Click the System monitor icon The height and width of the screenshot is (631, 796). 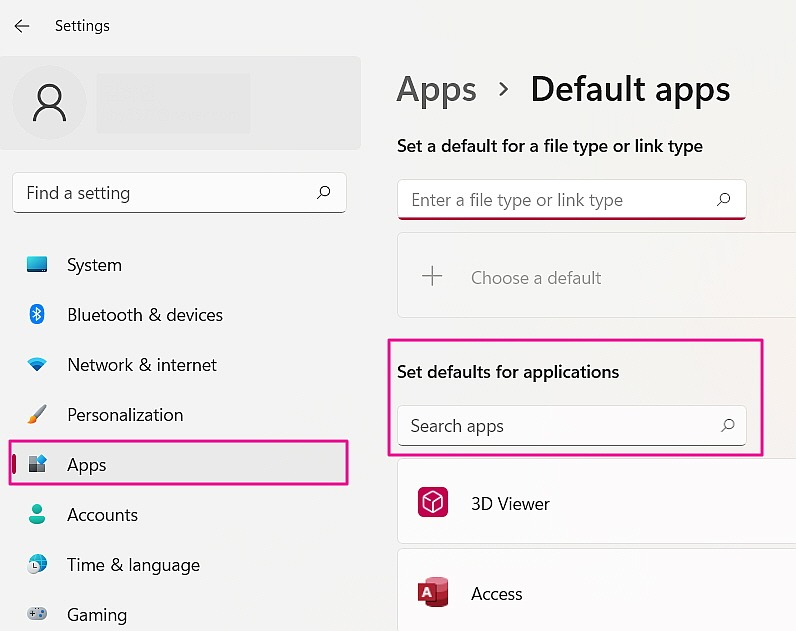[x=37, y=265]
